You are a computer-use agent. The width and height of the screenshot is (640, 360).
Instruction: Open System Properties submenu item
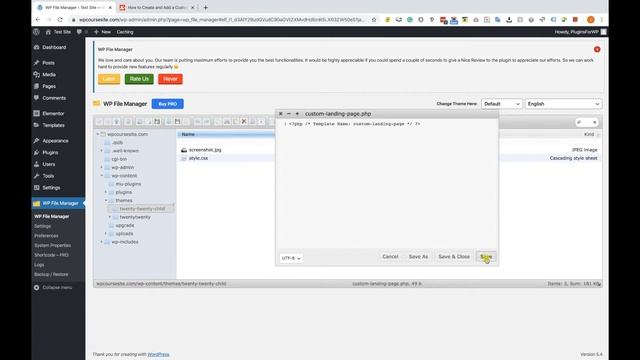pyautogui.click(x=53, y=245)
